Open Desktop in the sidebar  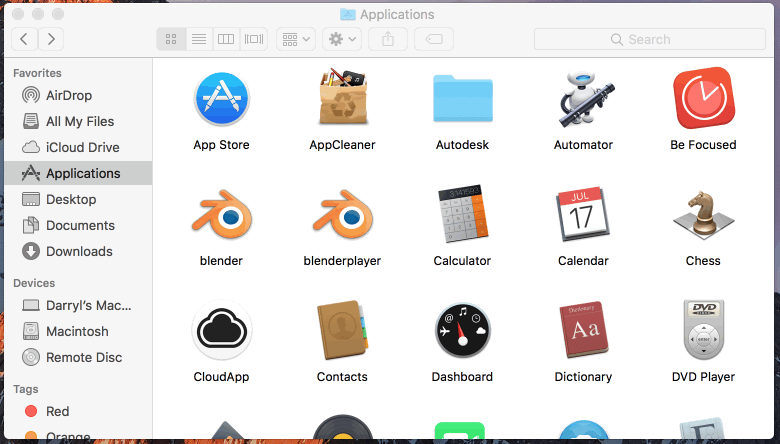click(78, 199)
